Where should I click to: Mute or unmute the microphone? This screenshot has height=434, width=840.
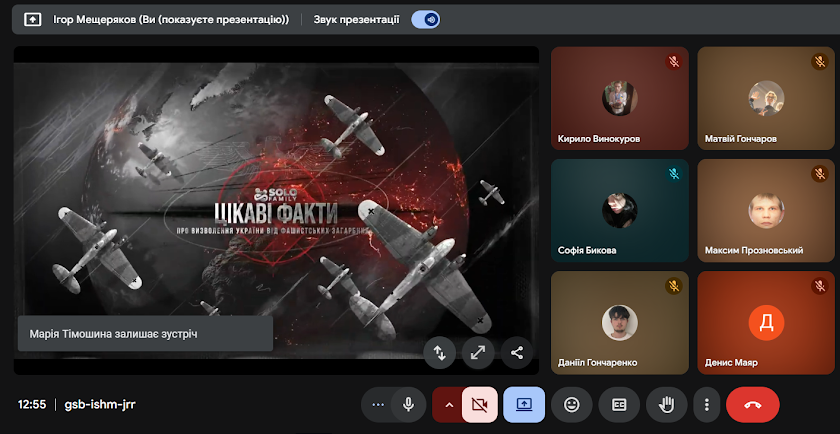tap(408, 404)
